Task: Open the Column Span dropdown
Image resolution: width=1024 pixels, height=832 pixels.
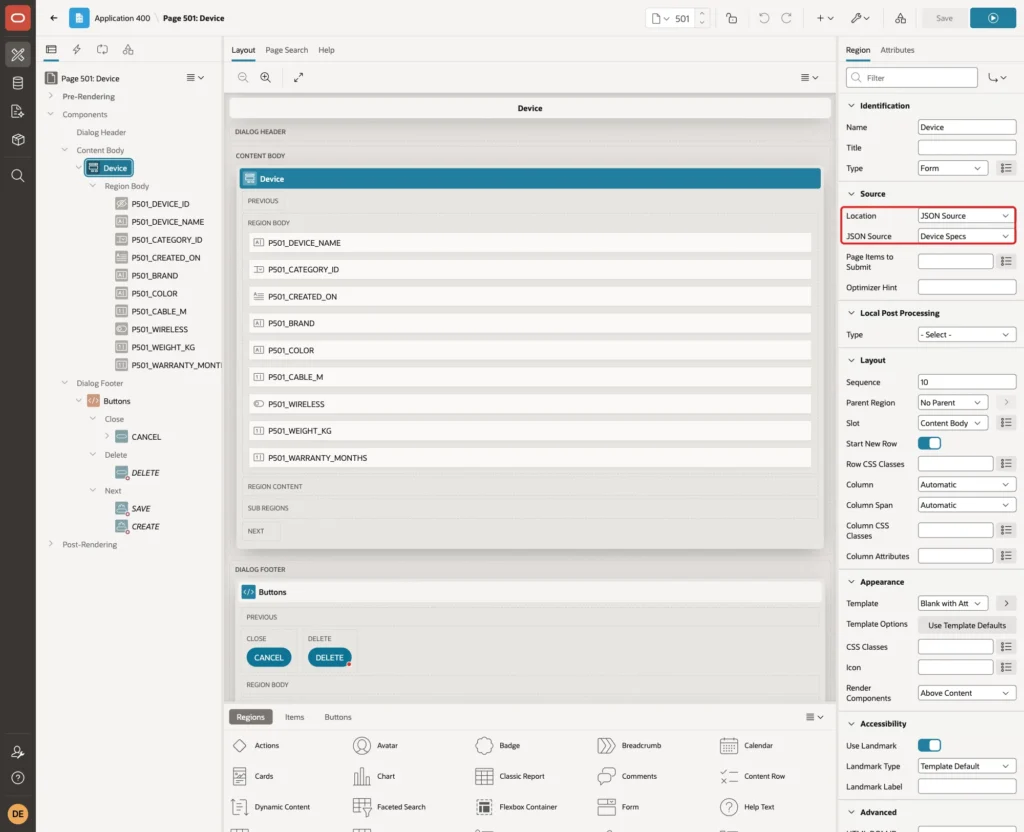Action: (966, 505)
